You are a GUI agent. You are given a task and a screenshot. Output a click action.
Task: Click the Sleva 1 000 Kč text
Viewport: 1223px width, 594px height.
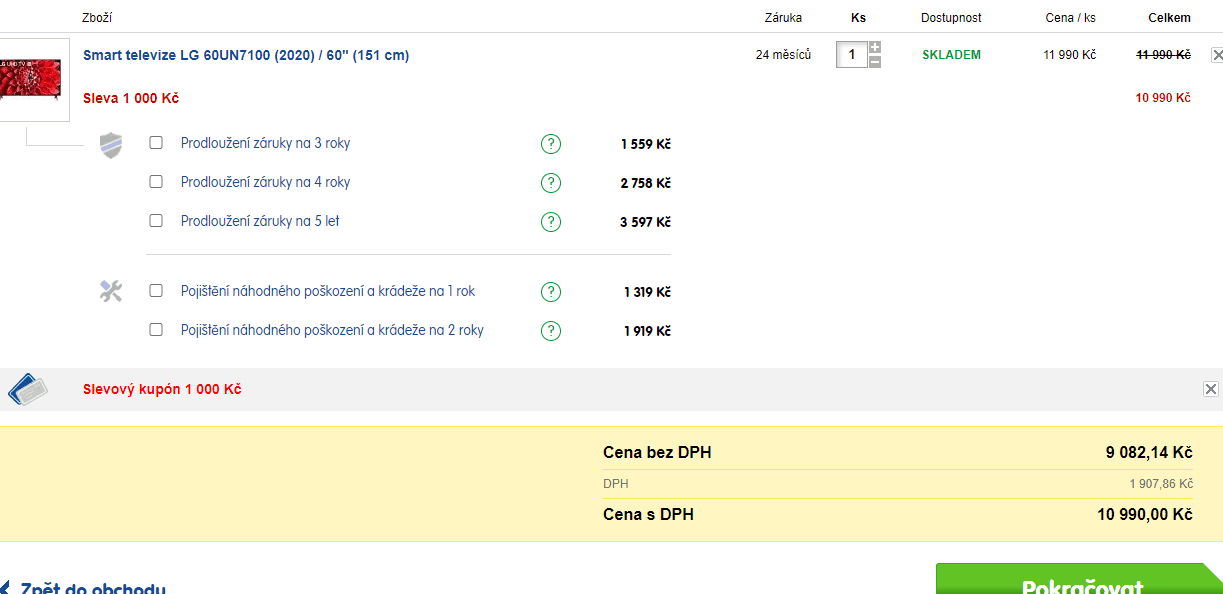131,98
